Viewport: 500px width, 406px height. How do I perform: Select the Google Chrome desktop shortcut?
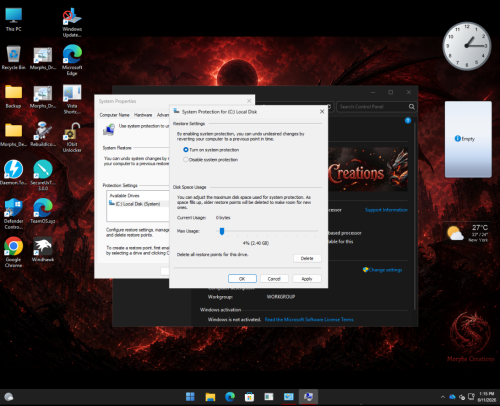pyautogui.click(x=13, y=252)
